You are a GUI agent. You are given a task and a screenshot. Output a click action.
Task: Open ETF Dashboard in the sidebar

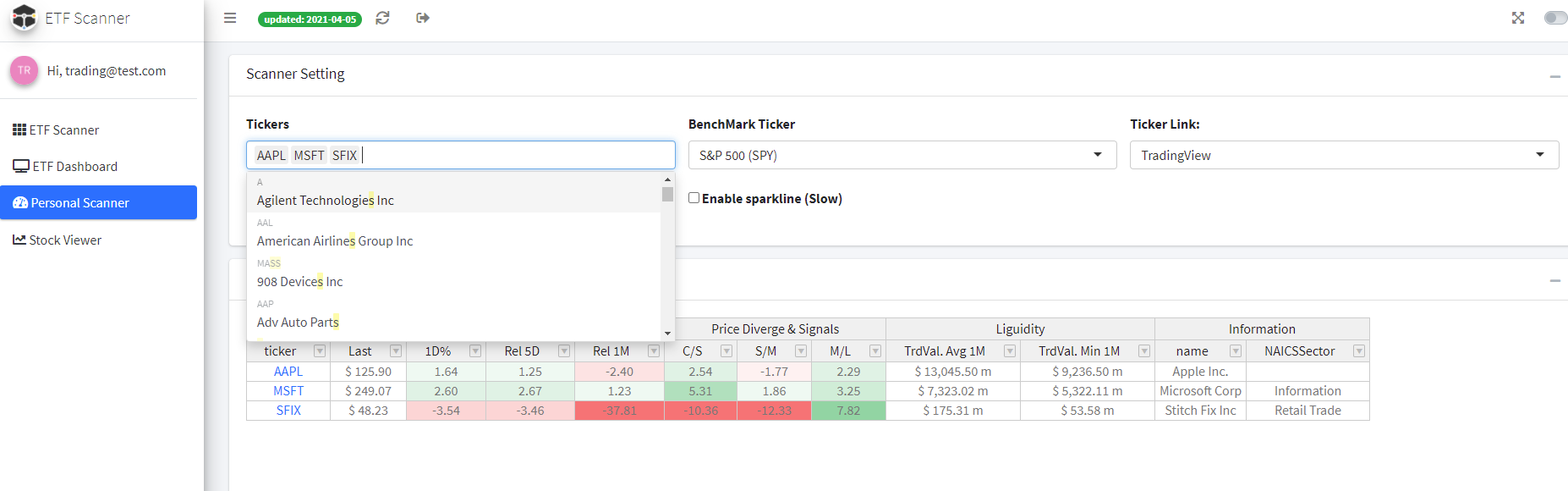pyautogui.click(x=98, y=166)
